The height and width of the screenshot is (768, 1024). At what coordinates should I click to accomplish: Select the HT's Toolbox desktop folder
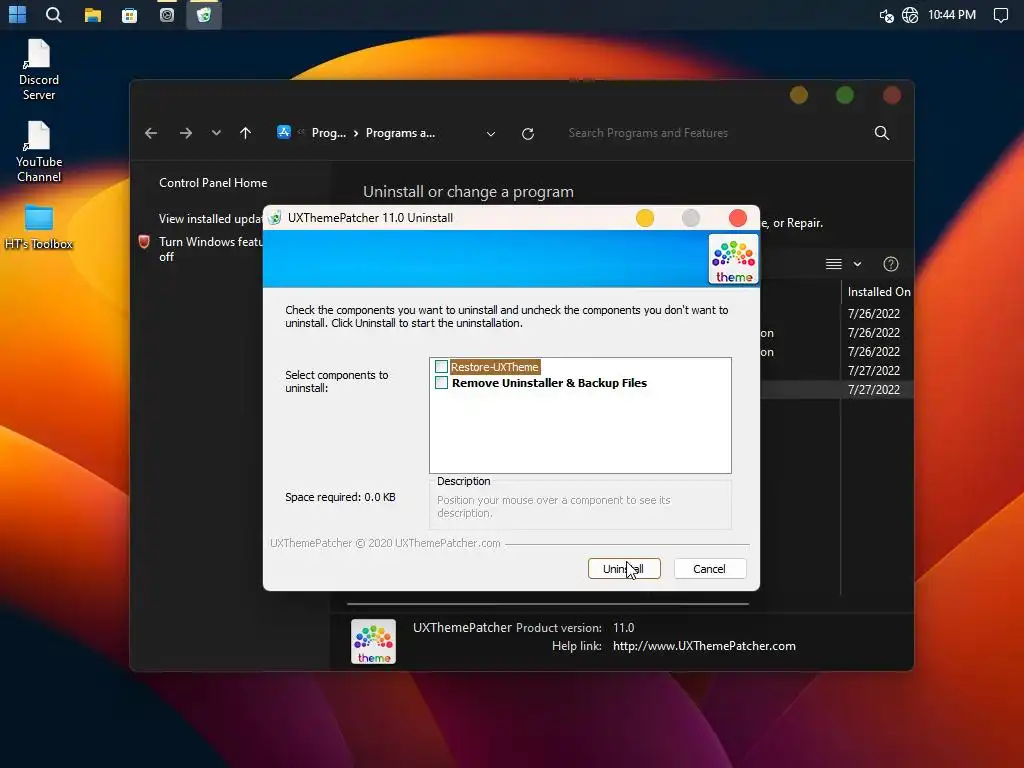39,227
